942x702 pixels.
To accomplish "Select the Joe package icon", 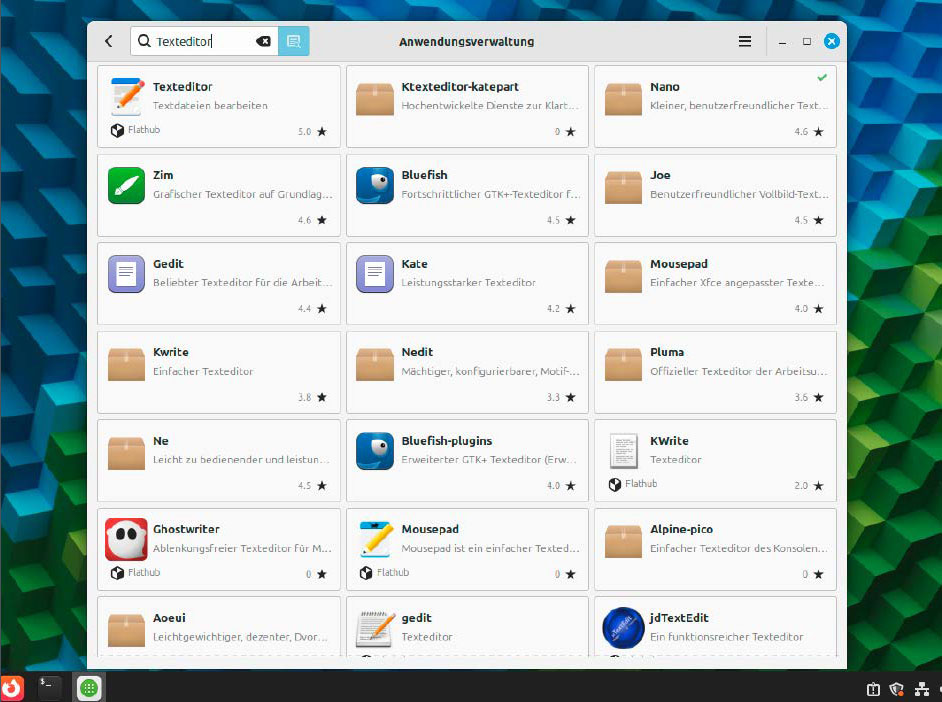I will [x=623, y=187].
